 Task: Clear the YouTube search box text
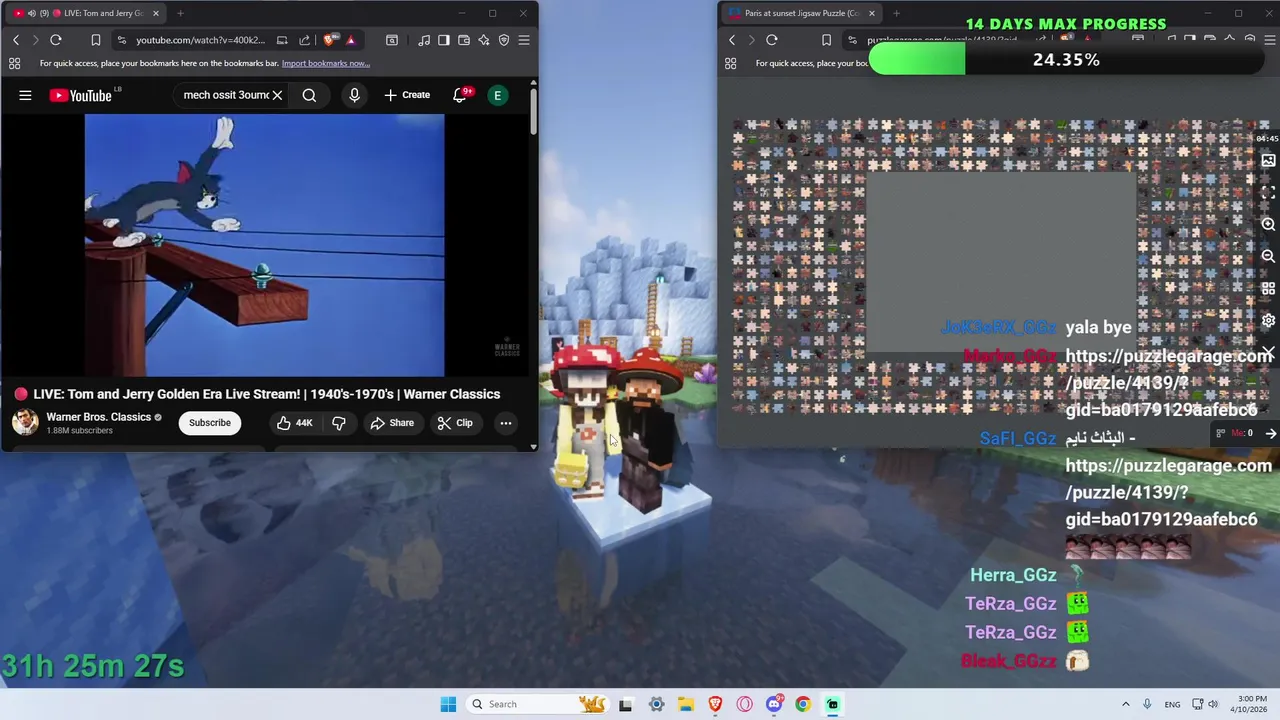277,95
